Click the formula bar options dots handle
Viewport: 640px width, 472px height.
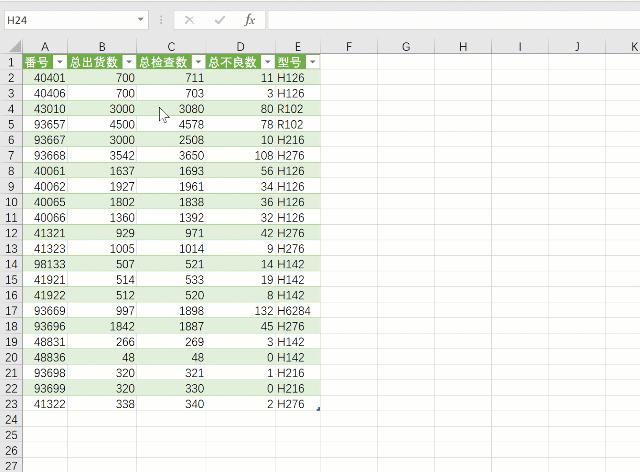tap(161, 20)
